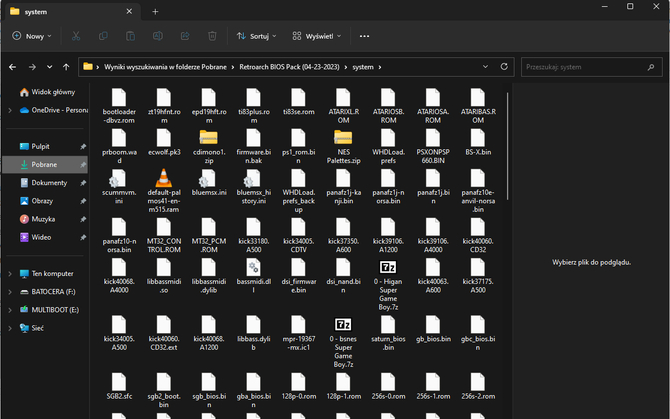670x419 pixels.
Task: Select the bluemsx_history.ini file
Action: click(254, 187)
